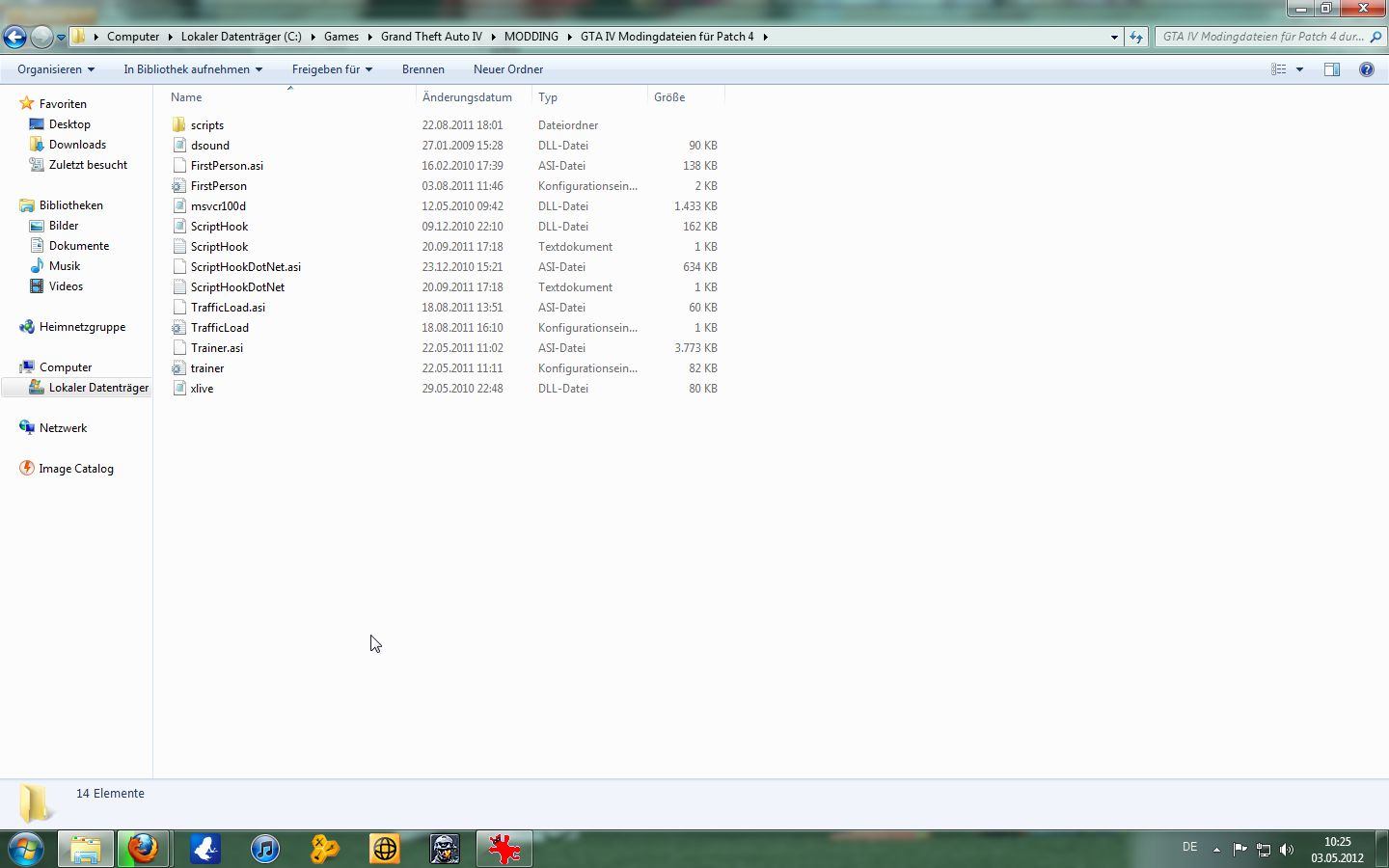Screen dimensions: 1389x868
Task: Select the xlive DLL file icon
Action: tap(178, 389)
